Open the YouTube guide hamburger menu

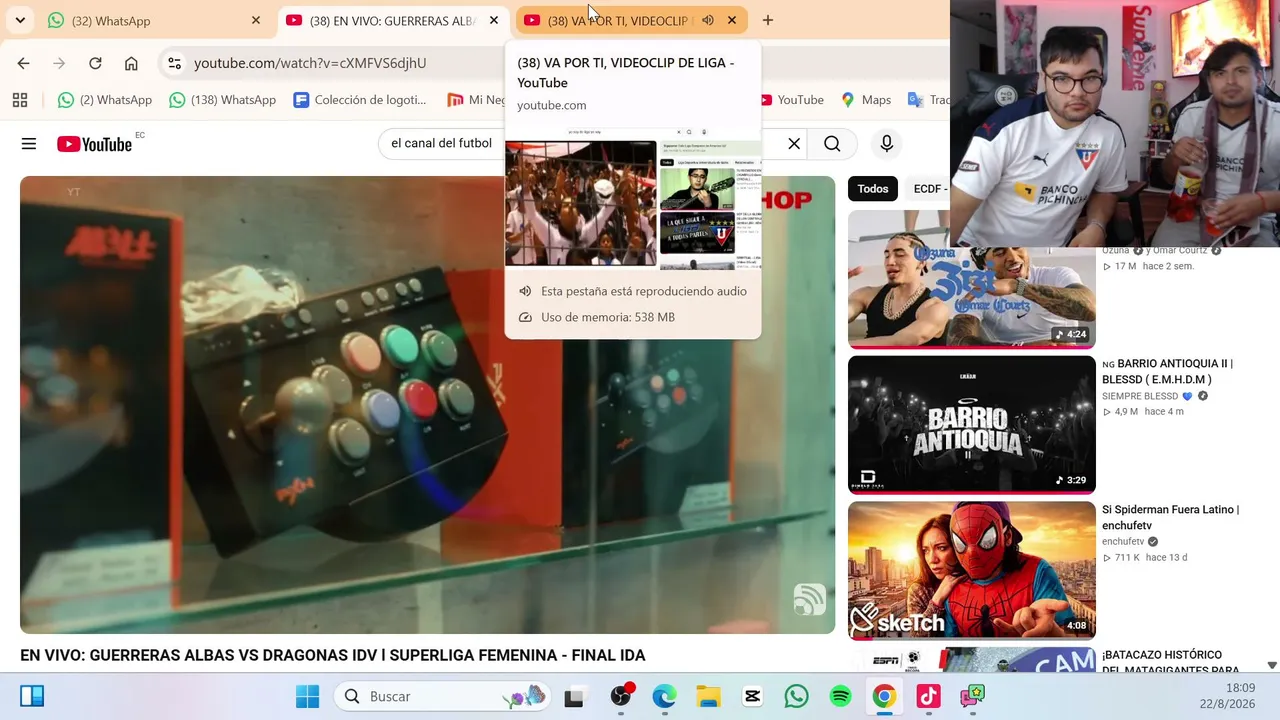pyautogui.click(x=29, y=144)
